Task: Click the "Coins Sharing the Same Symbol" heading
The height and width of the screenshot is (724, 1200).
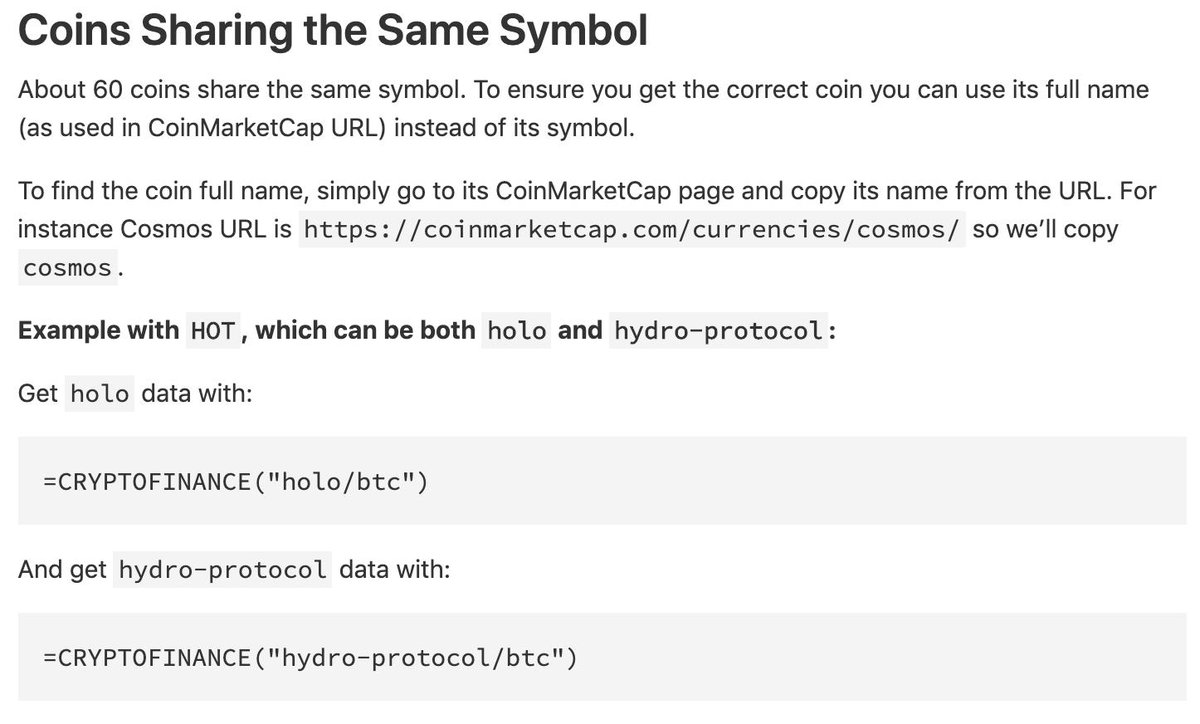Action: coord(333,31)
